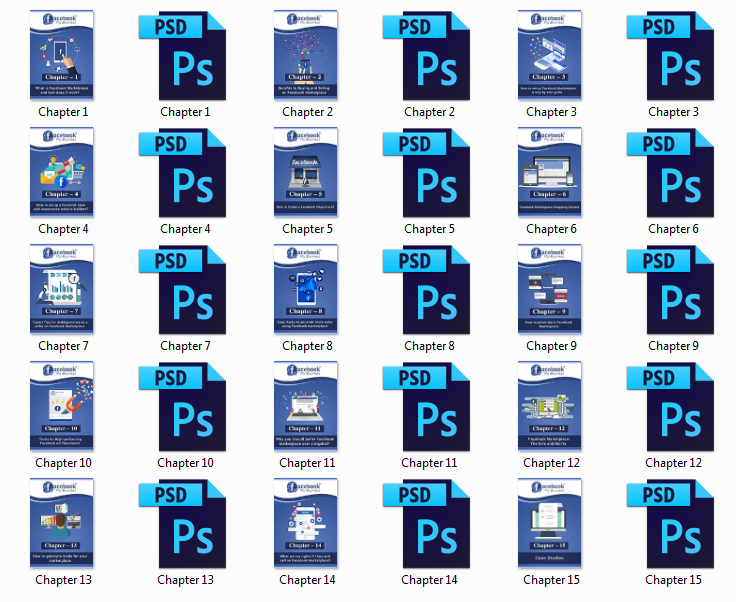Click the 'Chapter 13' label under the cover image

(x=63, y=580)
